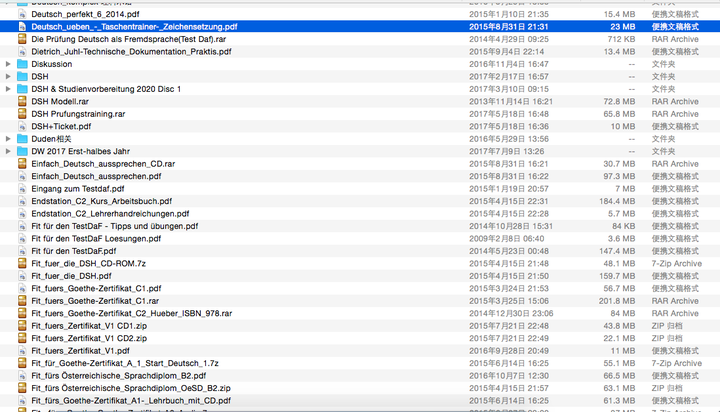Click the DSH folder icon

tap(22, 76)
